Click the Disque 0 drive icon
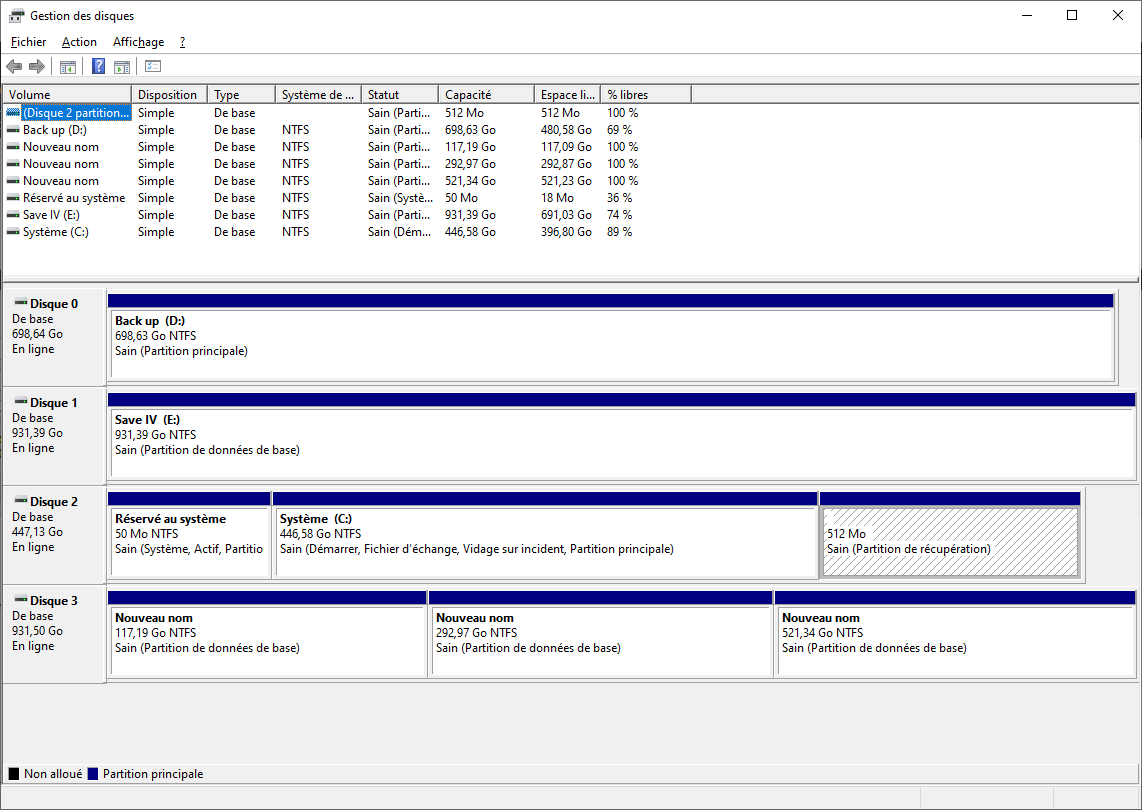 tap(20, 304)
